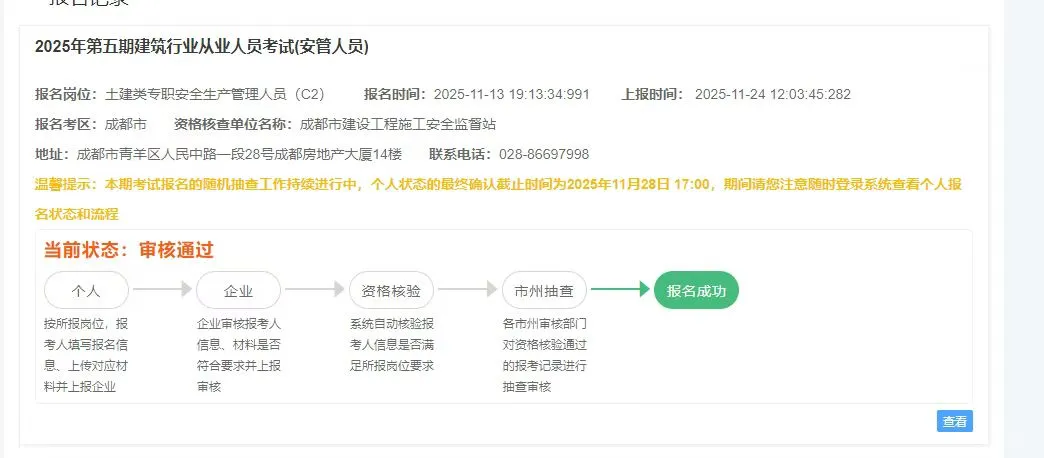Click the 地址 label
The width and height of the screenshot is (1044, 458).
coord(53,154)
